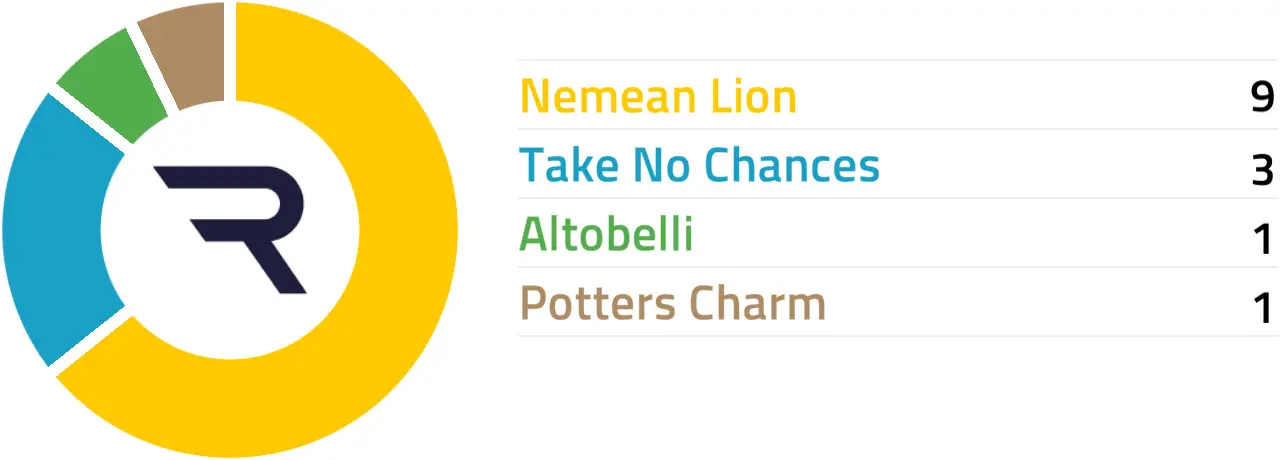Click the divider line below Potters Charm

898,335
